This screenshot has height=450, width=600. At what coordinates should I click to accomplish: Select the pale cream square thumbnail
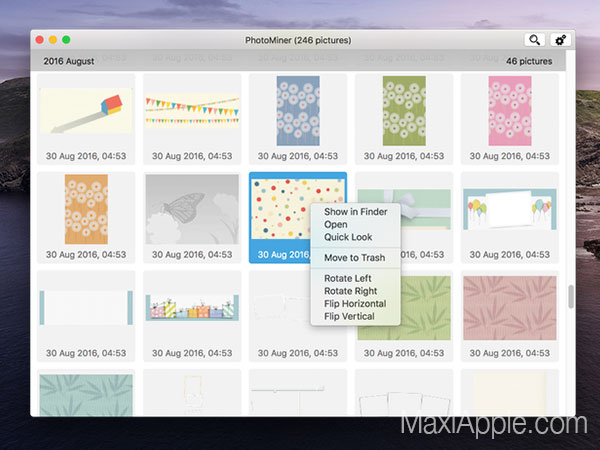(x=510, y=394)
